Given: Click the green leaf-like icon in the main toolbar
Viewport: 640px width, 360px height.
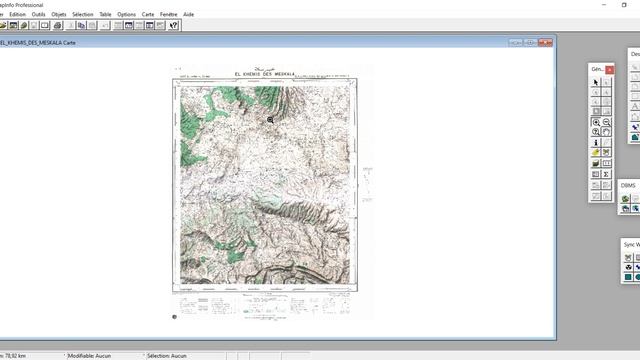Looking at the screenshot, I should pos(24,26).
